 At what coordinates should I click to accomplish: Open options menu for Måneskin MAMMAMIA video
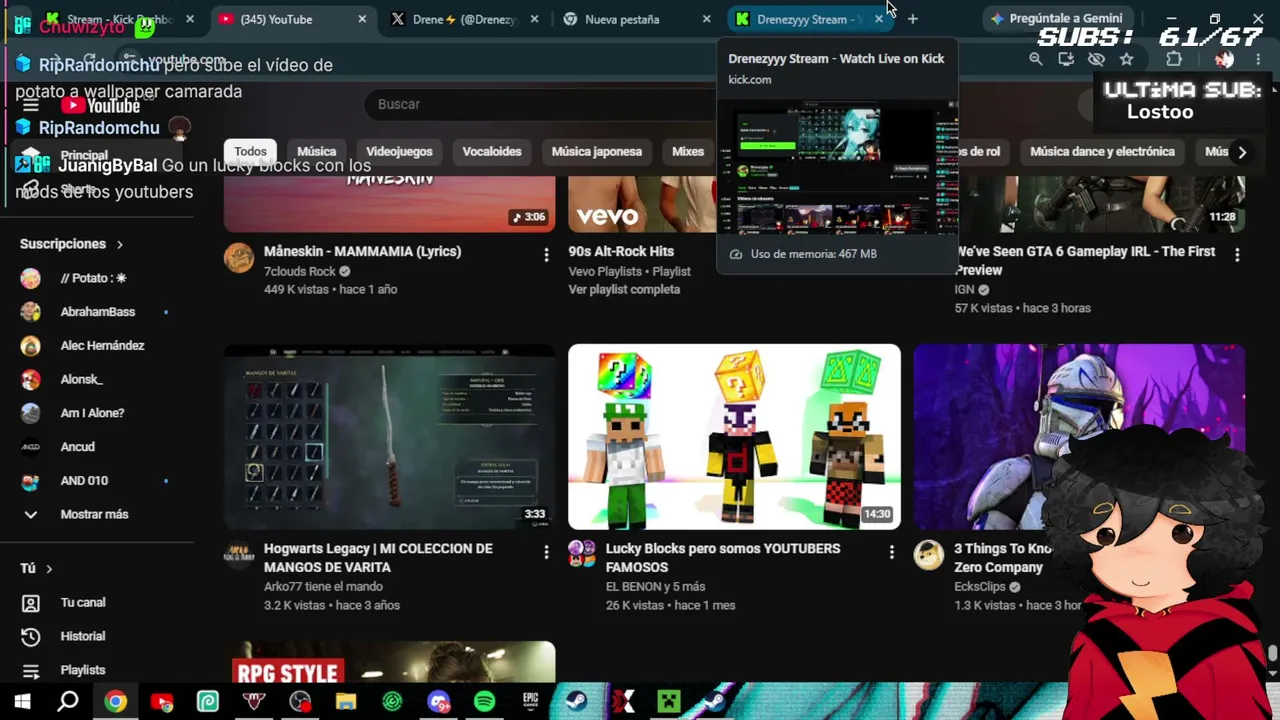tap(546, 256)
